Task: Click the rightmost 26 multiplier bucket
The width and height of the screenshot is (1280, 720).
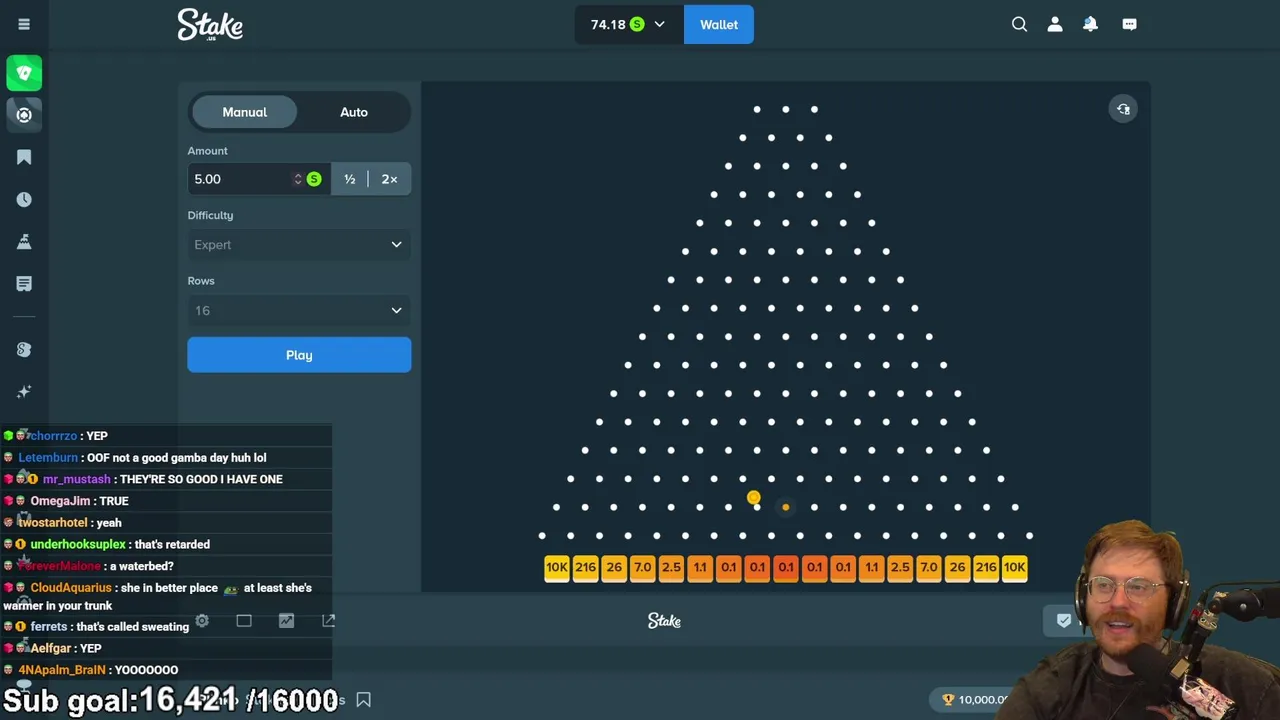Action: coord(957,567)
